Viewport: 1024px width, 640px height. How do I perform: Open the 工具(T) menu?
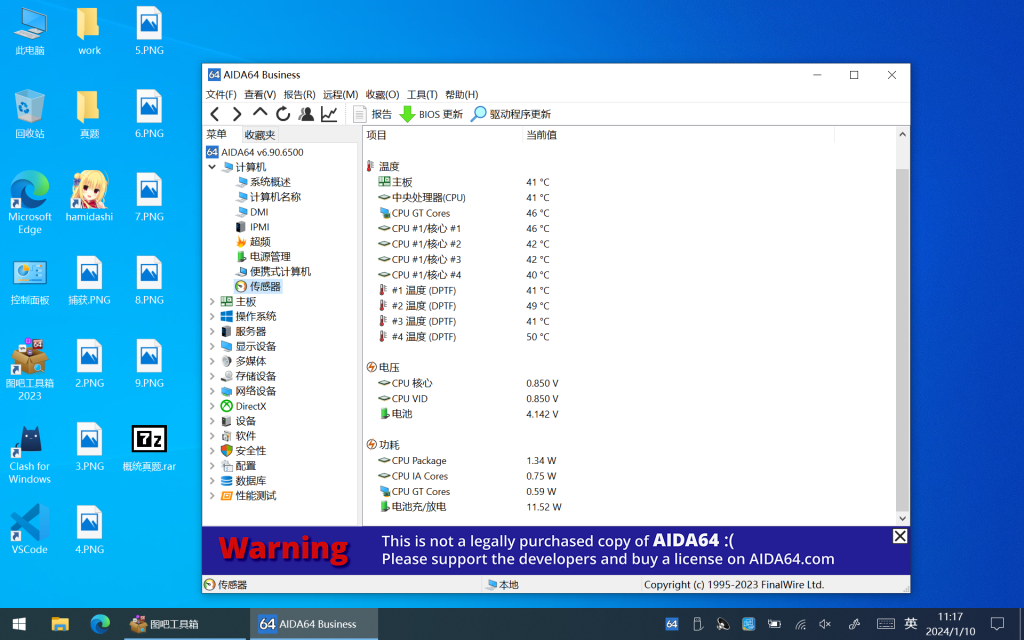click(x=422, y=95)
